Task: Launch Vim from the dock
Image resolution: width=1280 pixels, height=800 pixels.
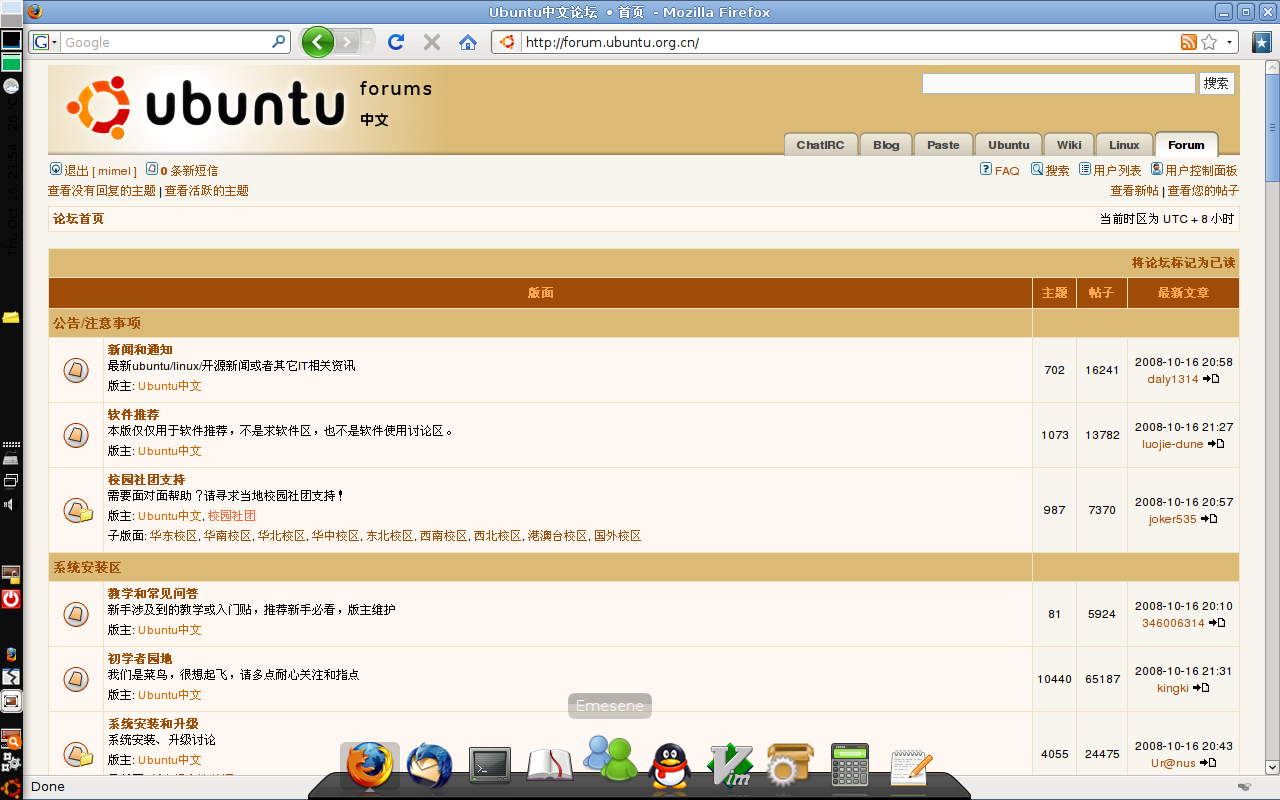Action: coord(730,766)
